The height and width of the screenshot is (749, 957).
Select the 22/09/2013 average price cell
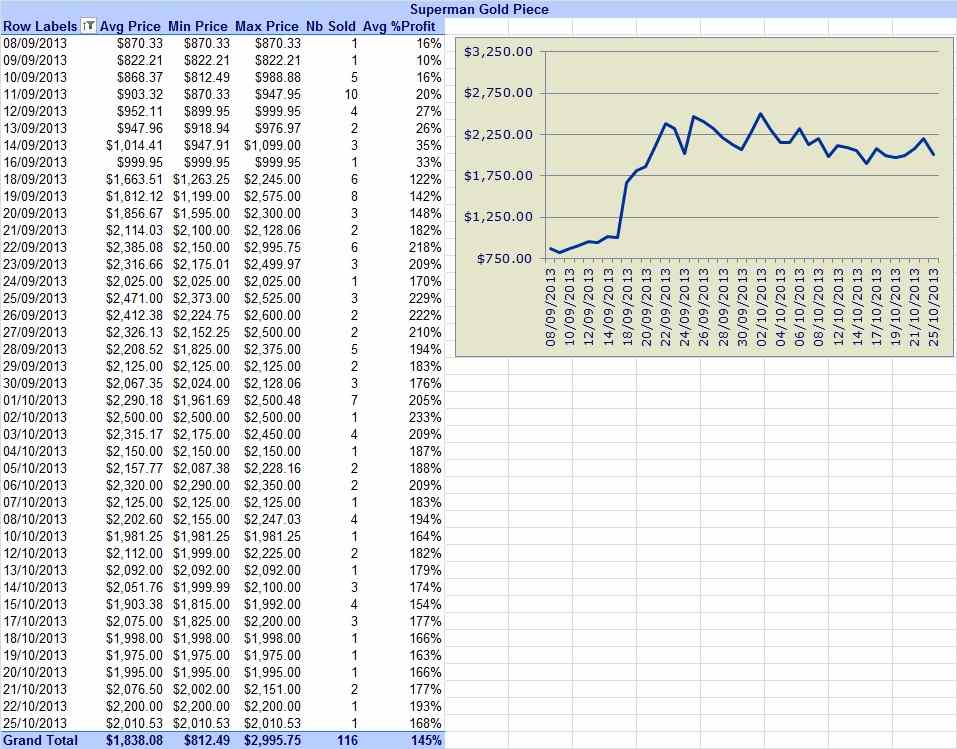(134, 247)
